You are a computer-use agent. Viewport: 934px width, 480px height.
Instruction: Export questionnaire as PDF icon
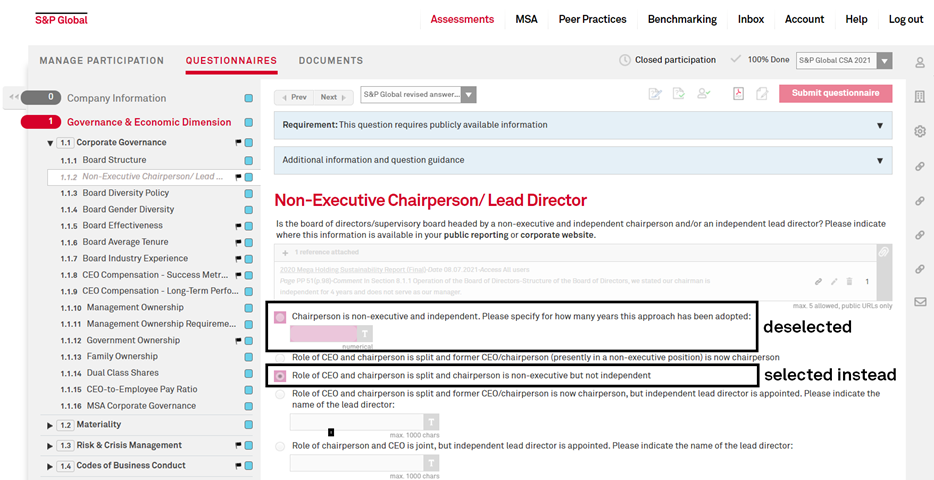click(x=739, y=93)
